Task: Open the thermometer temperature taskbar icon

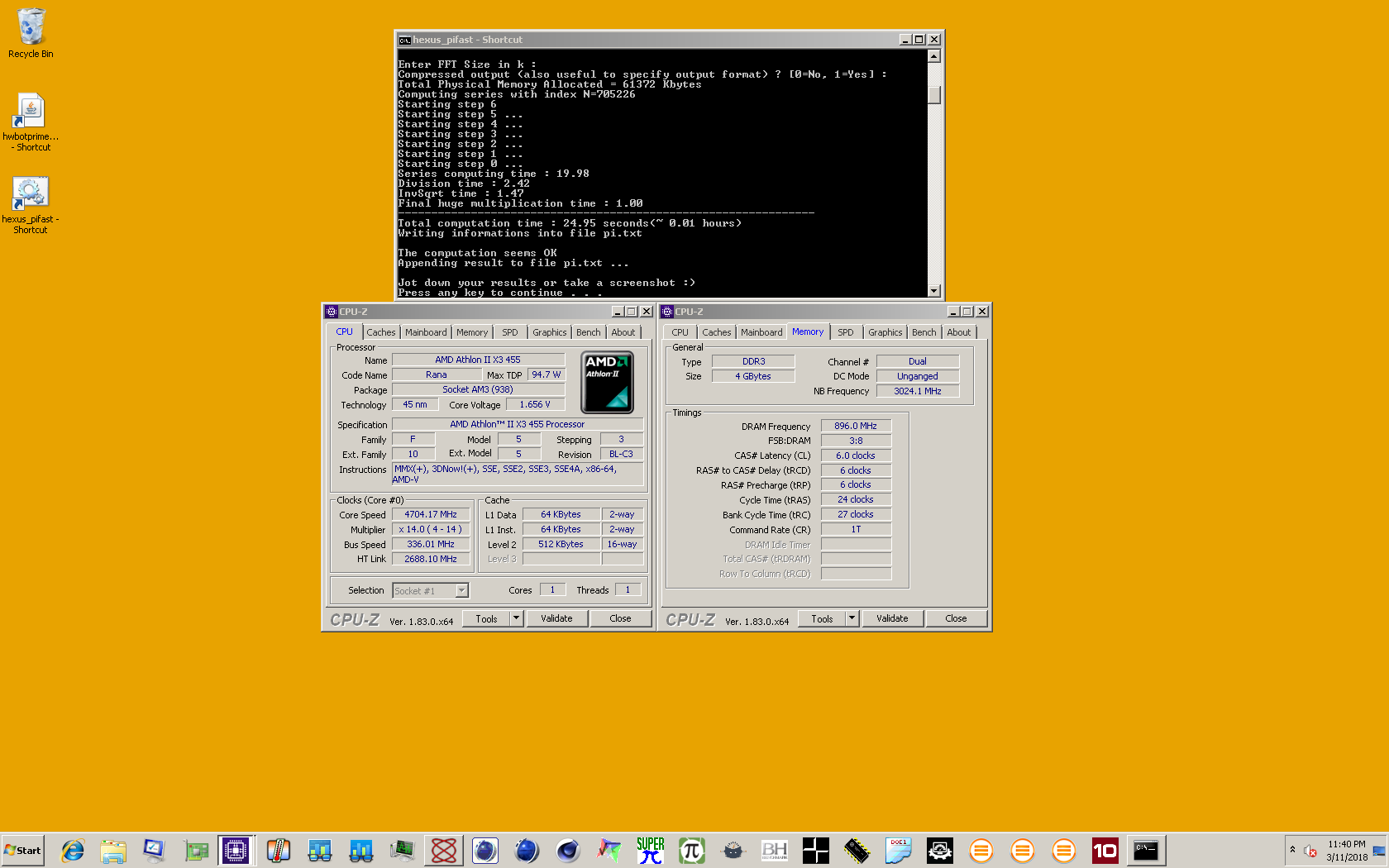Action: click(279, 850)
